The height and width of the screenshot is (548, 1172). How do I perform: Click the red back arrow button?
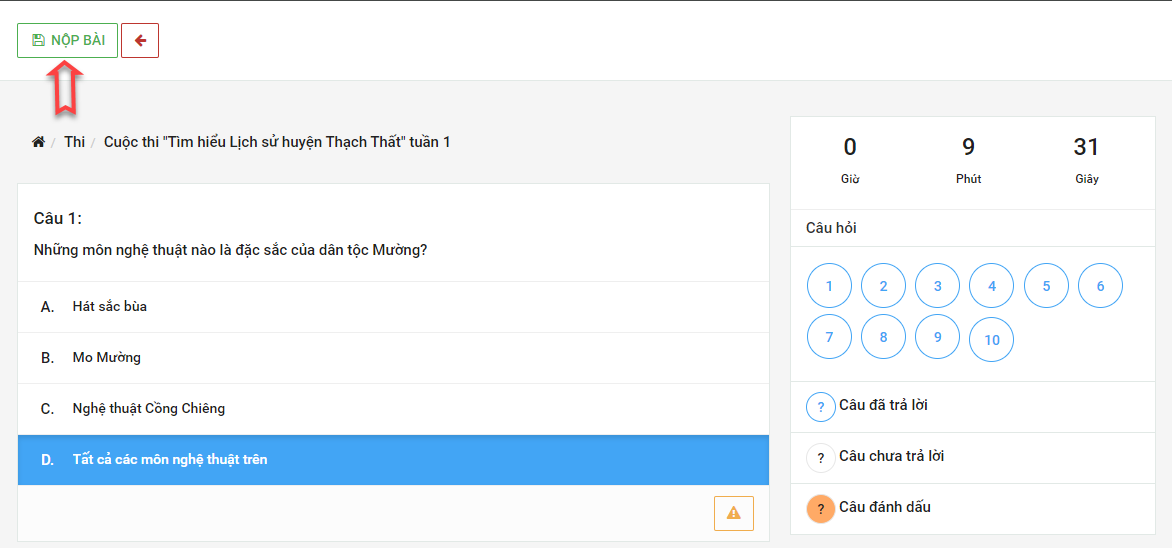pyautogui.click(x=140, y=41)
